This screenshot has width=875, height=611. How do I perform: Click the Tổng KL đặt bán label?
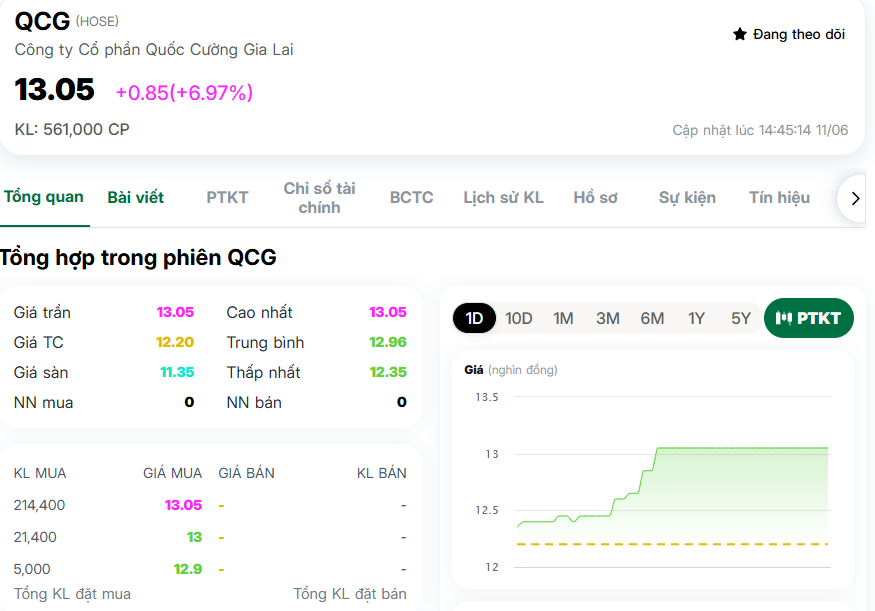[x=350, y=594]
